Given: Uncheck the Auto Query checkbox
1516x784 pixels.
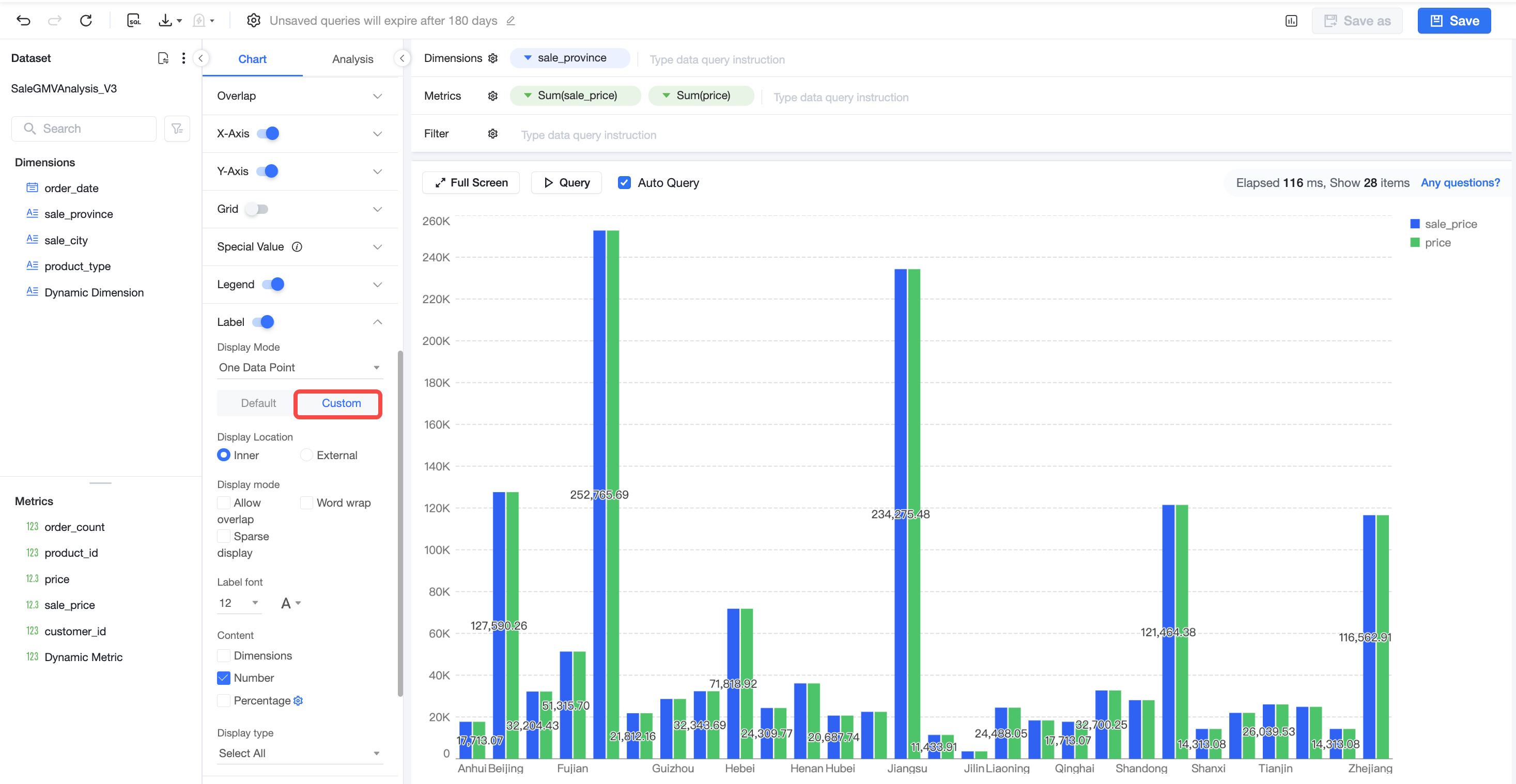Looking at the screenshot, I should point(624,183).
